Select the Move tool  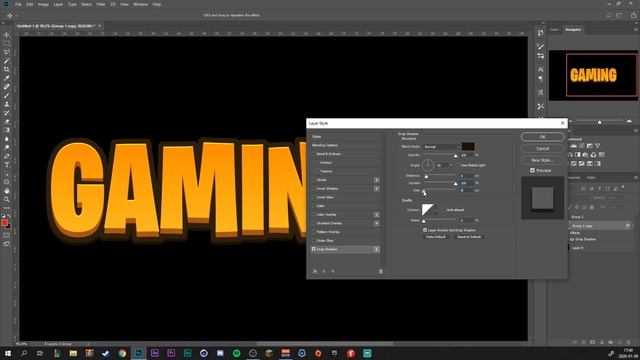pos(7,35)
